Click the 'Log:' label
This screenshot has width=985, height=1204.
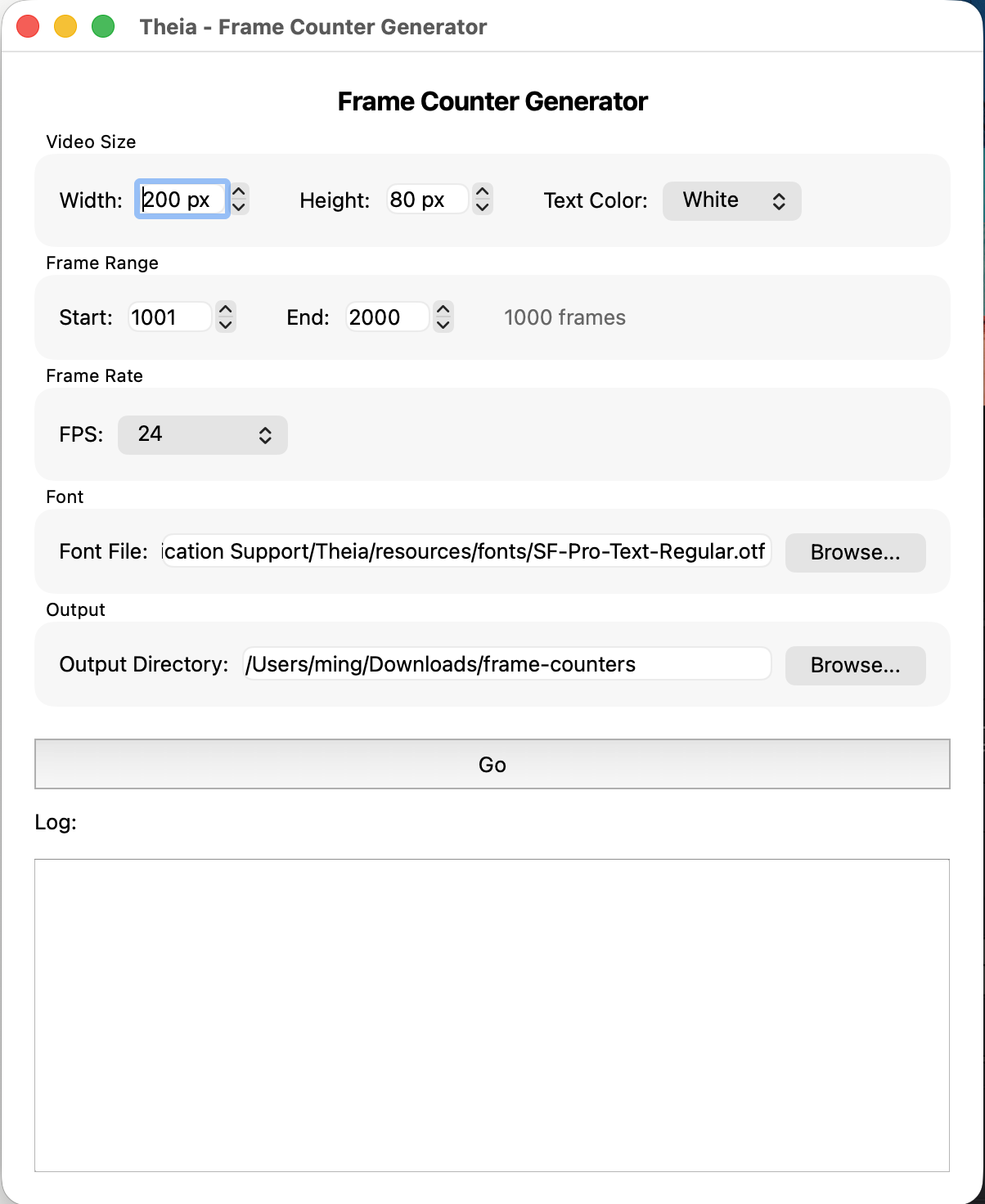coord(56,822)
